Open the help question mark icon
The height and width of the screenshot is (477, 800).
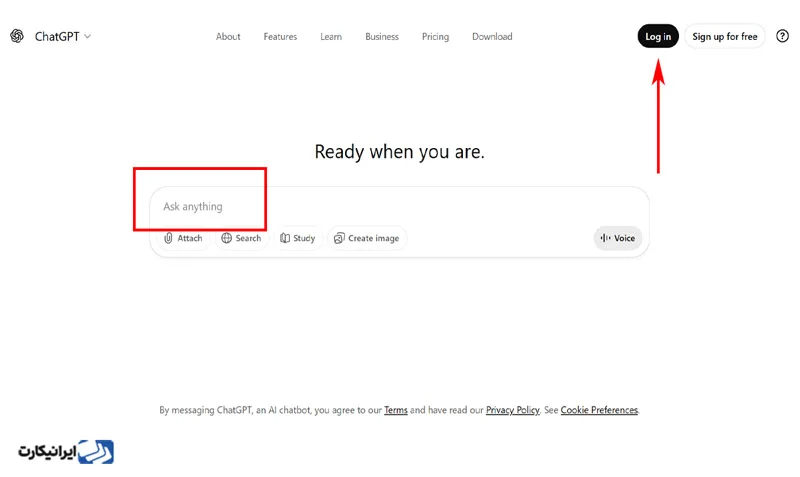coord(782,36)
